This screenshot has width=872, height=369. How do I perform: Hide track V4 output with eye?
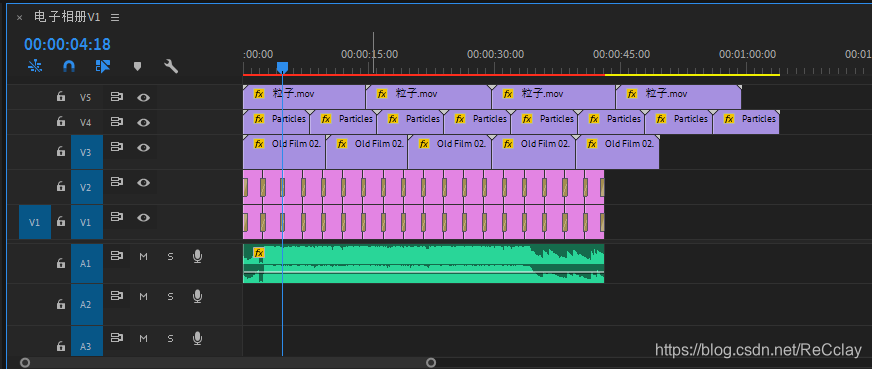pos(144,122)
